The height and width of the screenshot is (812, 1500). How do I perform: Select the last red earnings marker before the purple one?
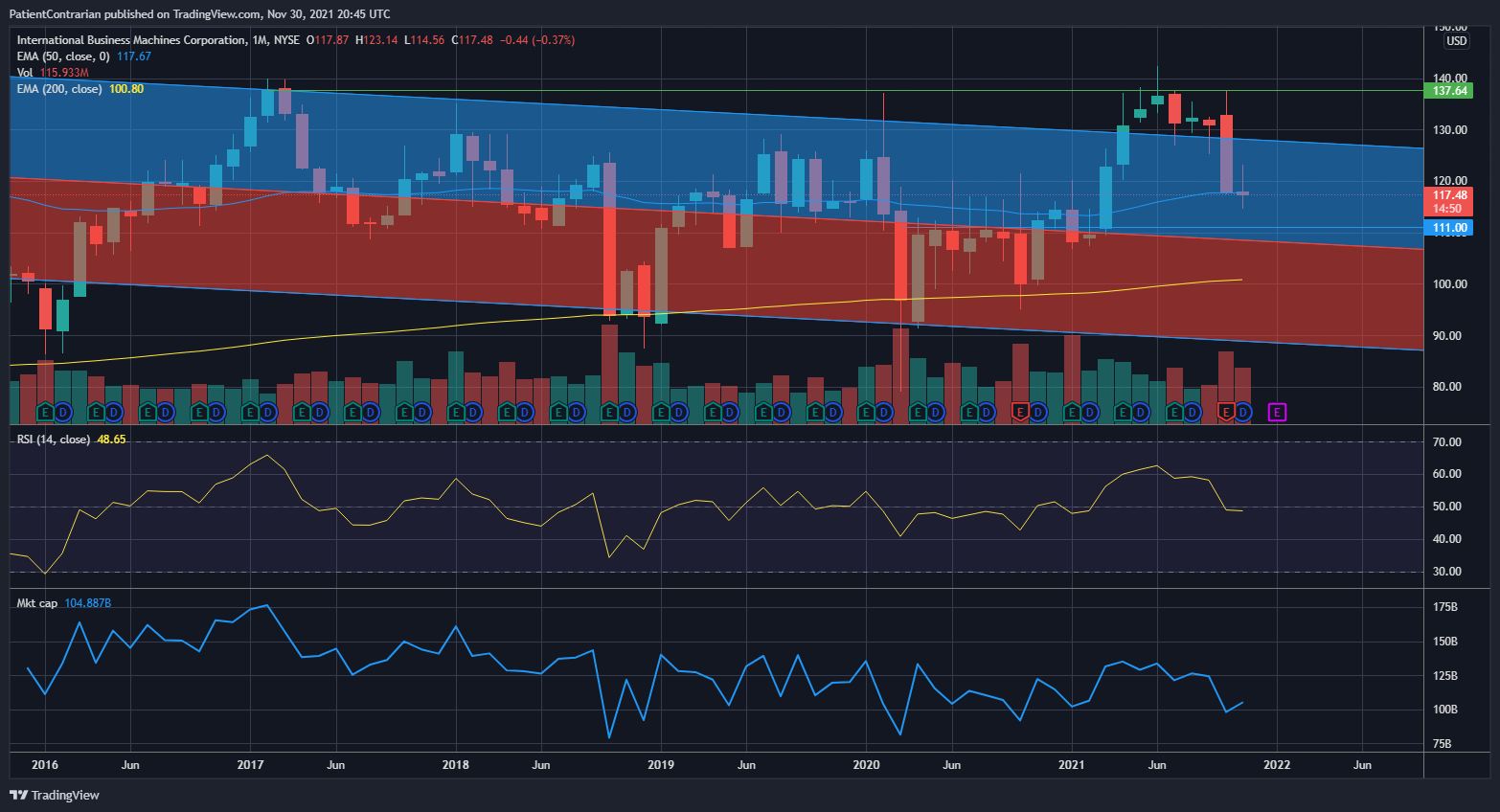pos(1225,413)
